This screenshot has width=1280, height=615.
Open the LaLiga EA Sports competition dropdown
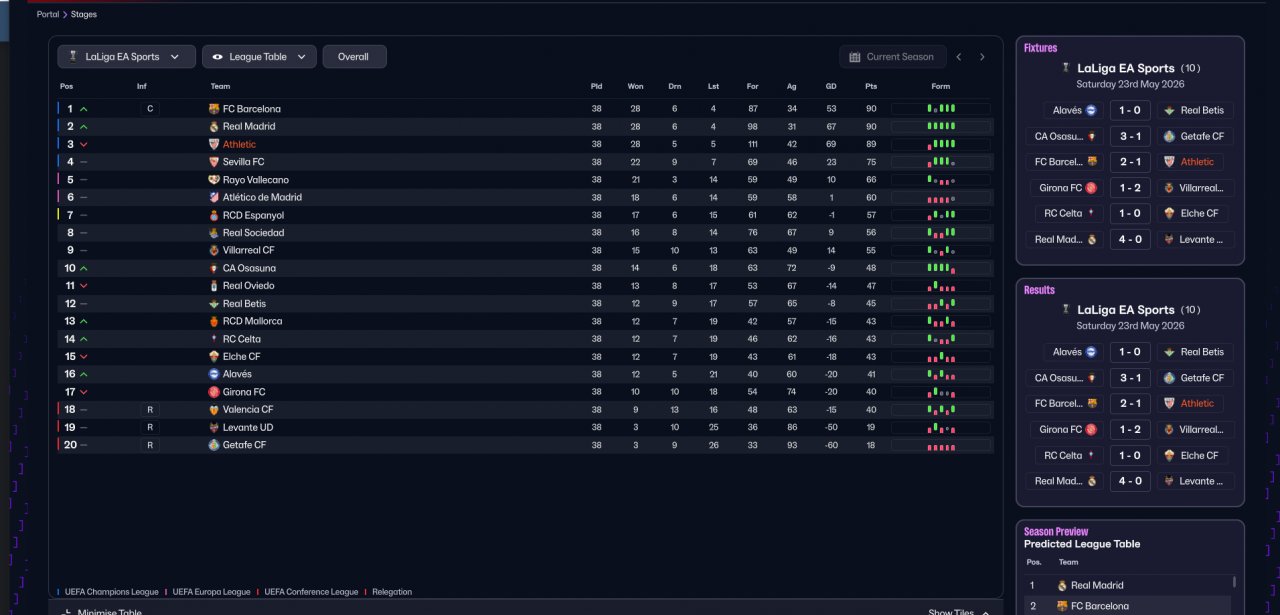pyautogui.click(x=126, y=57)
